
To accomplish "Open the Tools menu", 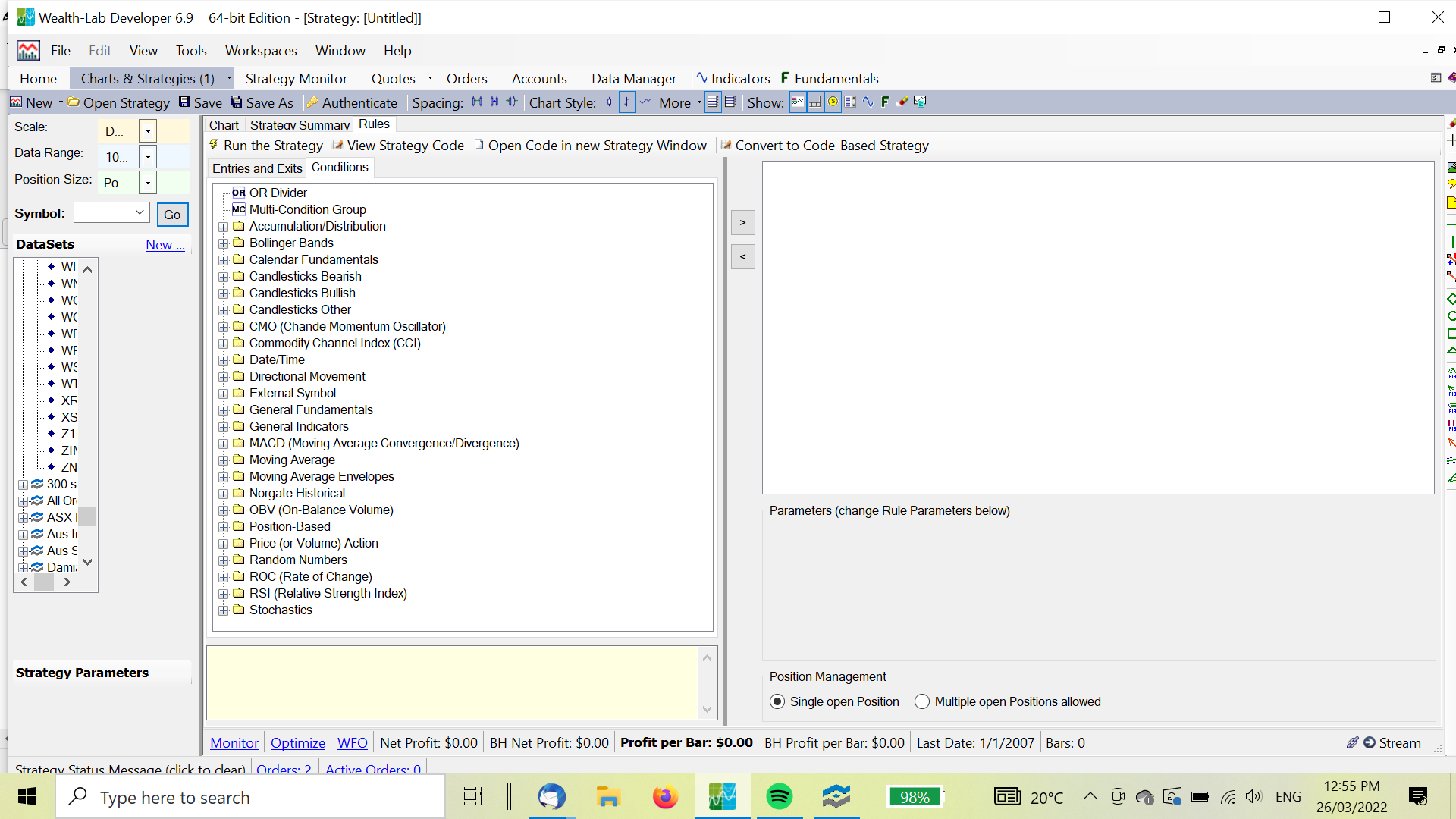I will [191, 51].
